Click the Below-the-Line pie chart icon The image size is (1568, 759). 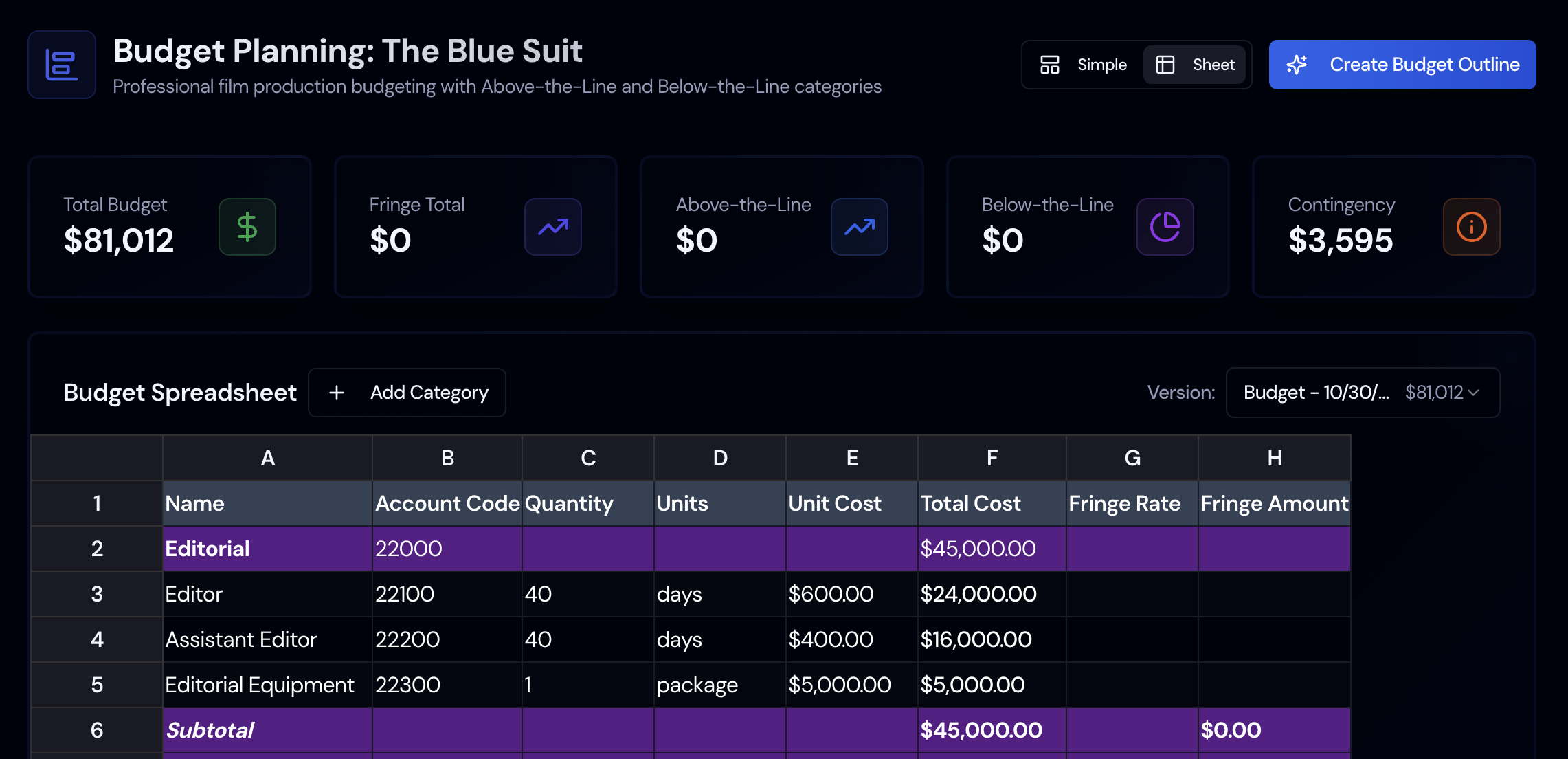(x=1165, y=227)
